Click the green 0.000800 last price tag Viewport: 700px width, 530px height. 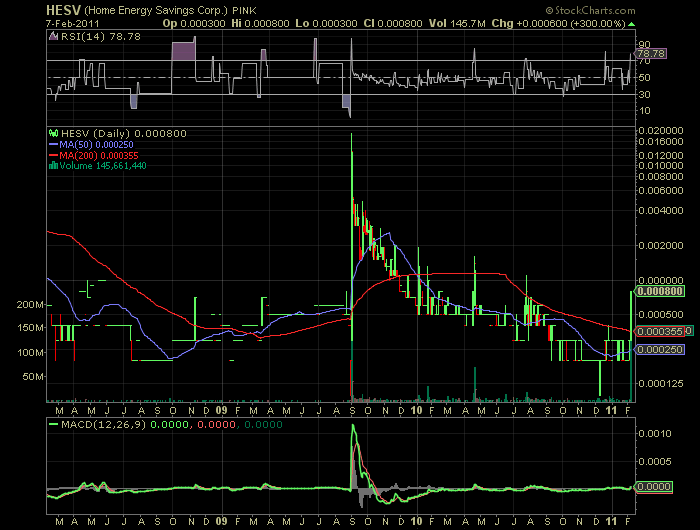pos(660,291)
